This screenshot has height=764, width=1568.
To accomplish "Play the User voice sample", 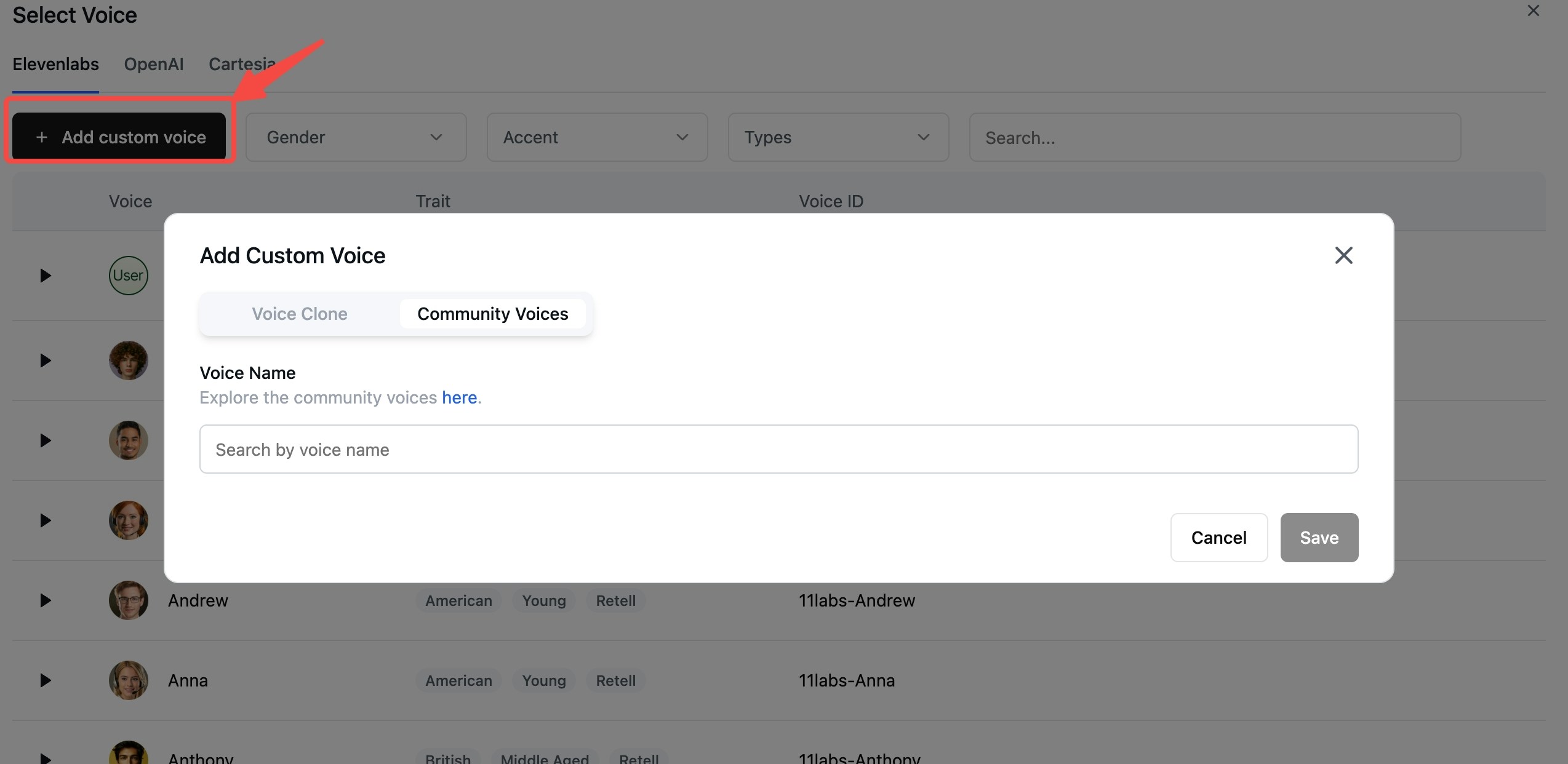I will point(45,276).
